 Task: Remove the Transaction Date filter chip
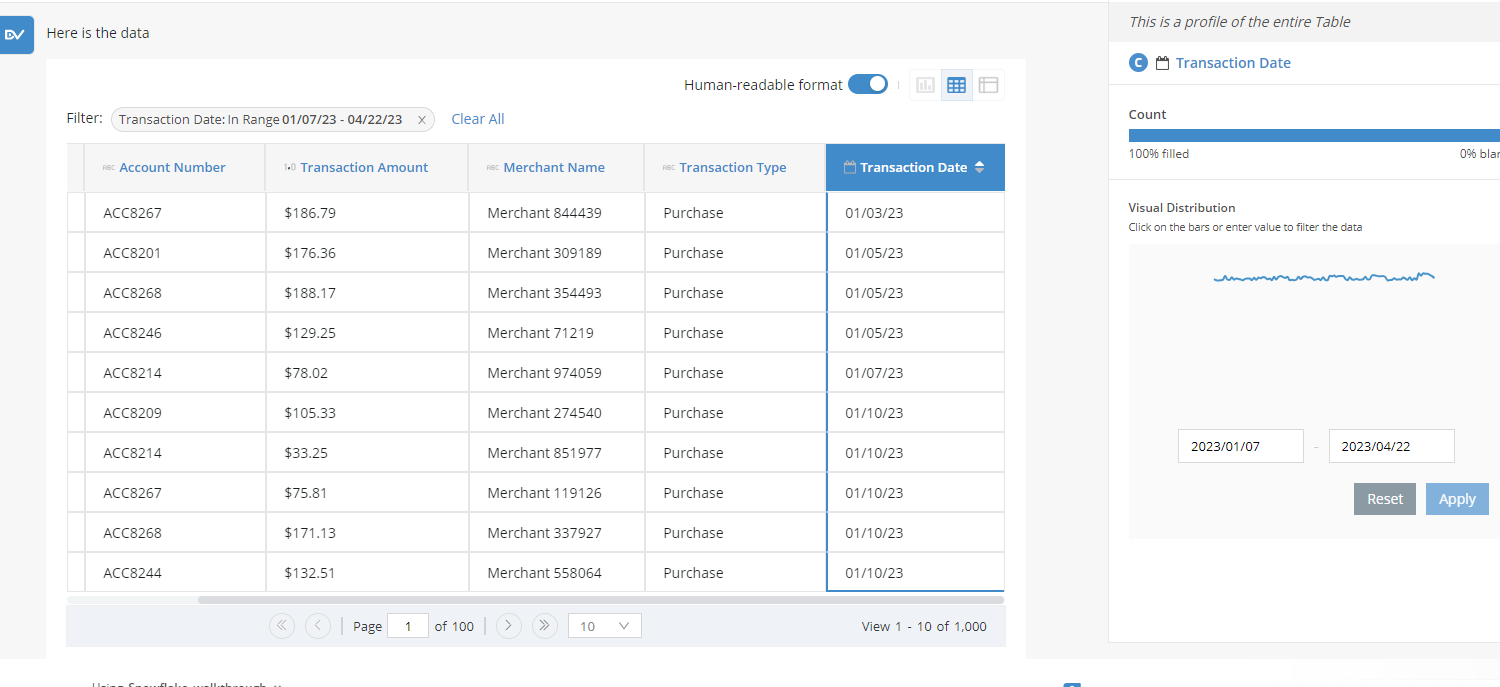click(422, 120)
